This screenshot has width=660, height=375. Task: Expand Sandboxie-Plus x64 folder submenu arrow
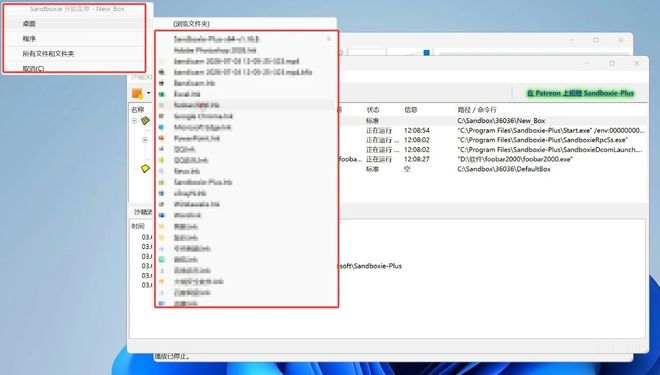pos(329,39)
